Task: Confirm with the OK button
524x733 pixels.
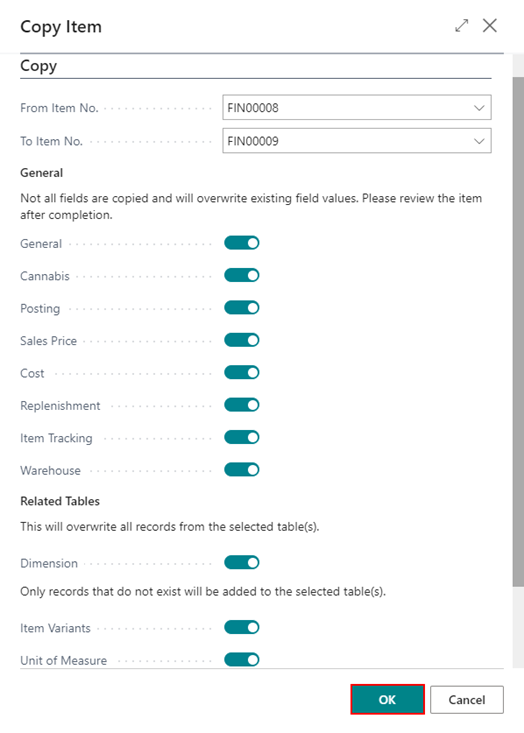Action: [388, 699]
